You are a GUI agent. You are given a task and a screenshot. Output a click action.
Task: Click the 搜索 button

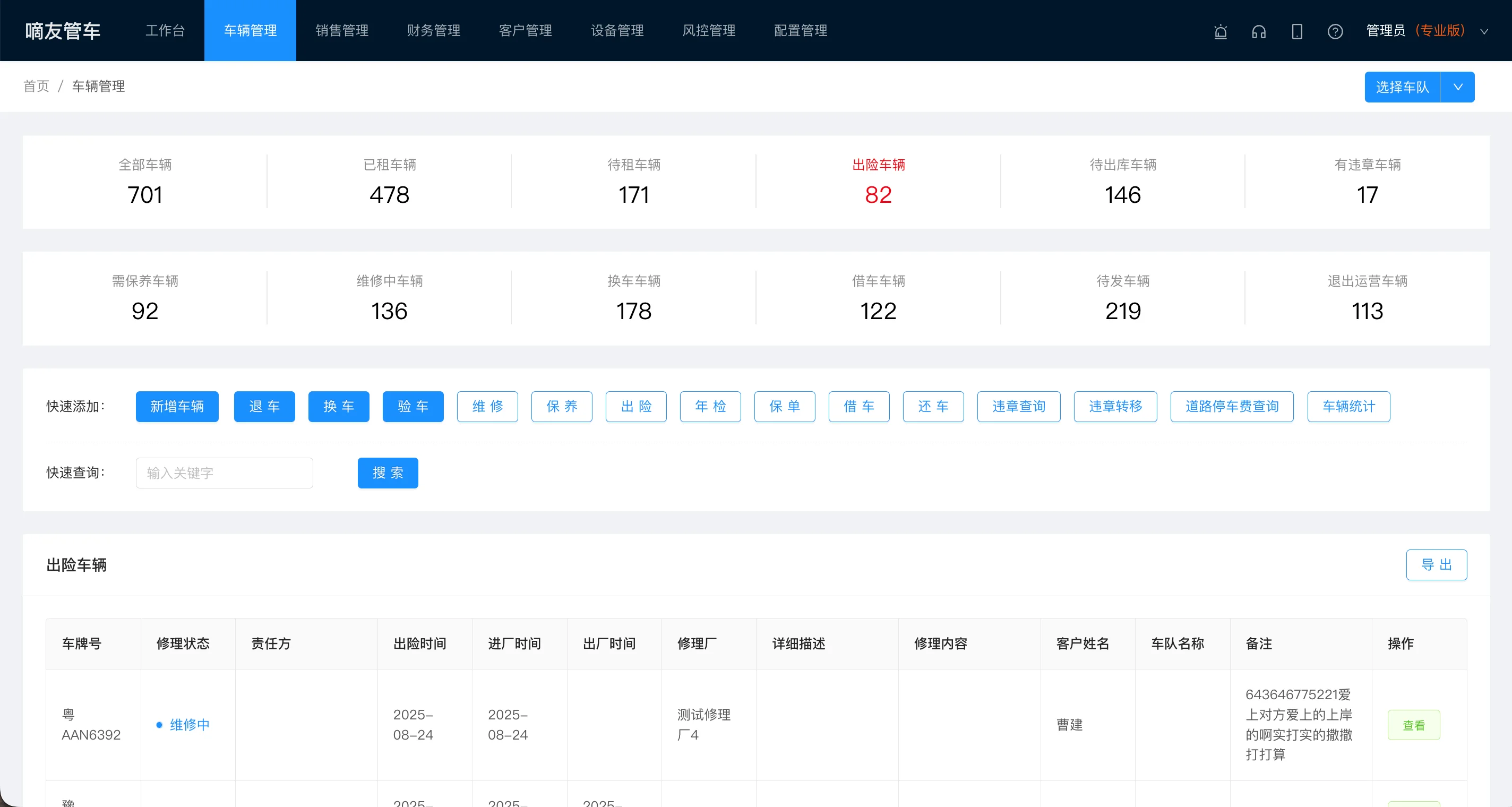(x=388, y=473)
